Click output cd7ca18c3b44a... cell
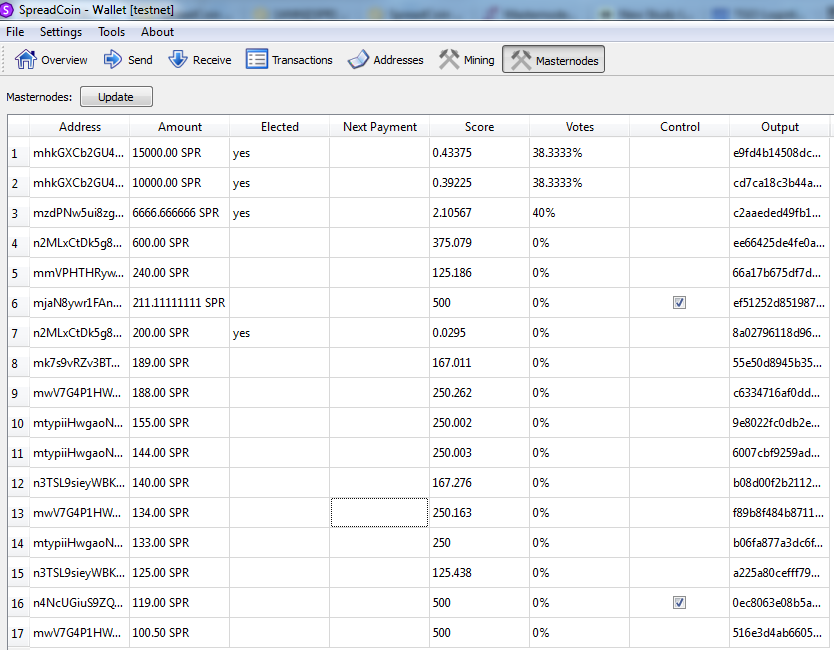834x650 pixels. click(780, 183)
